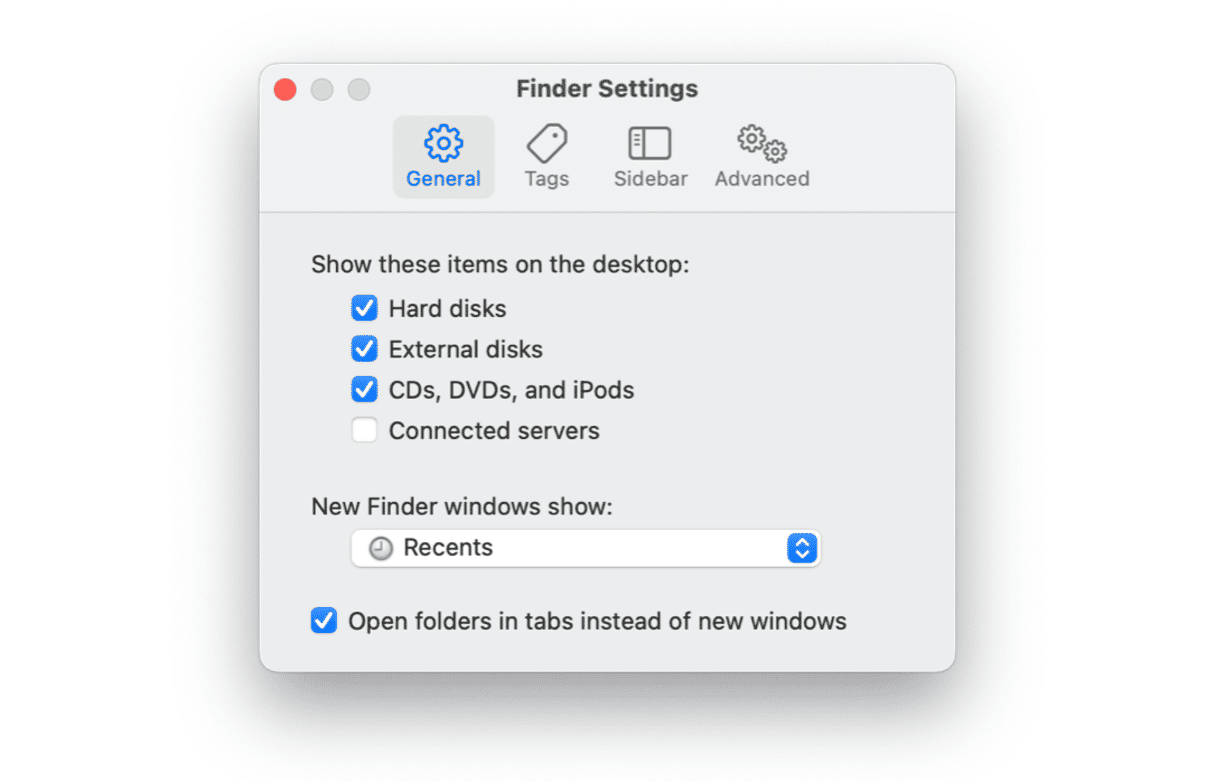Open the Tags pane icon
The width and height of the screenshot is (1216, 782).
547,143
